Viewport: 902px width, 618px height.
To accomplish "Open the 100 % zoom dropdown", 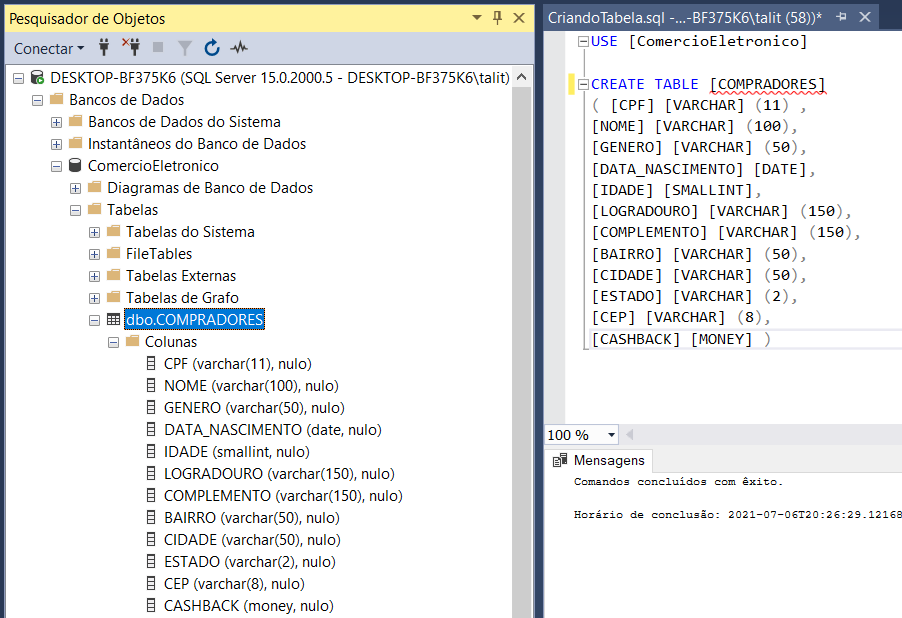I will tap(611, 435).
